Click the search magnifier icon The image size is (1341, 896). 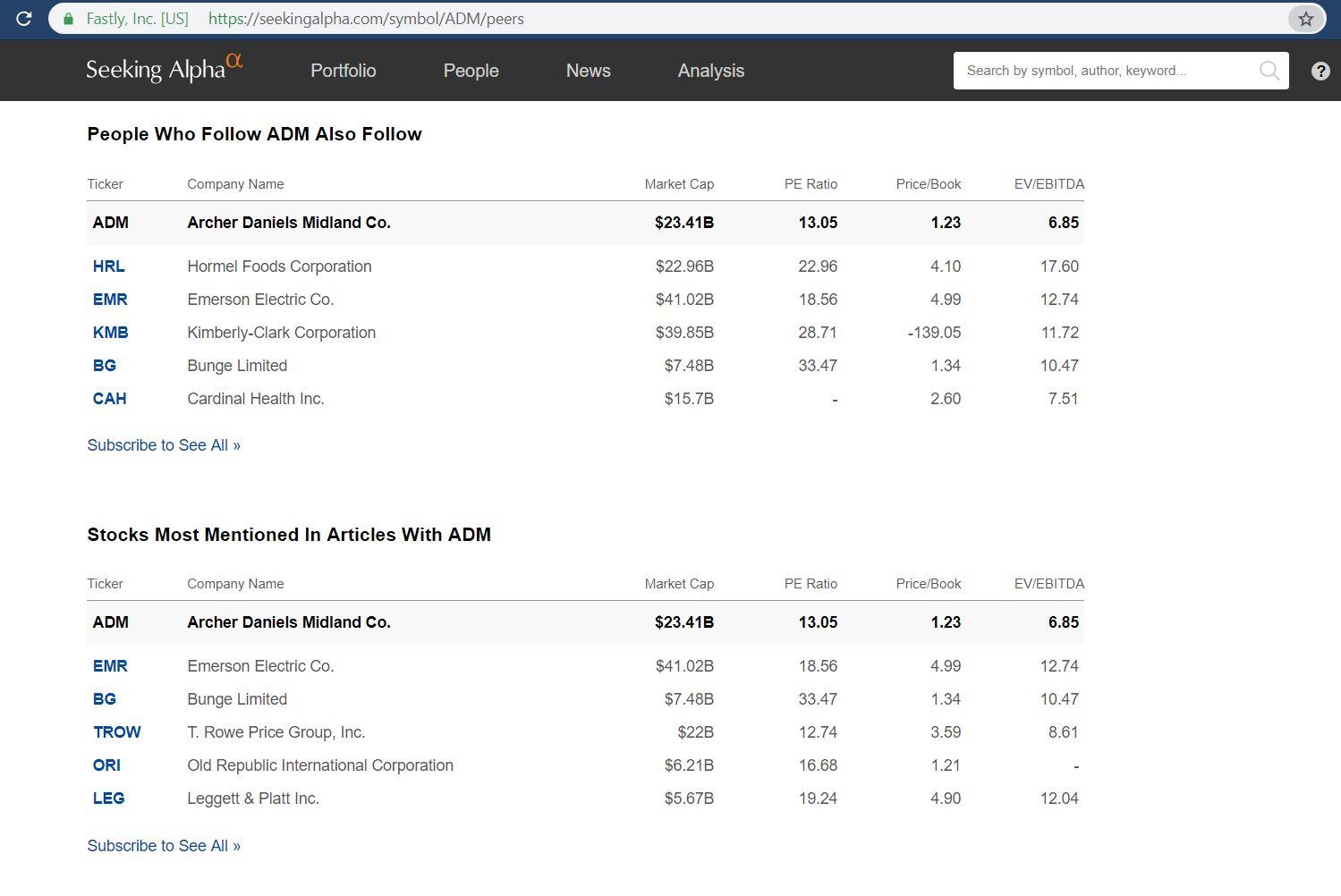click(1269, 71)
